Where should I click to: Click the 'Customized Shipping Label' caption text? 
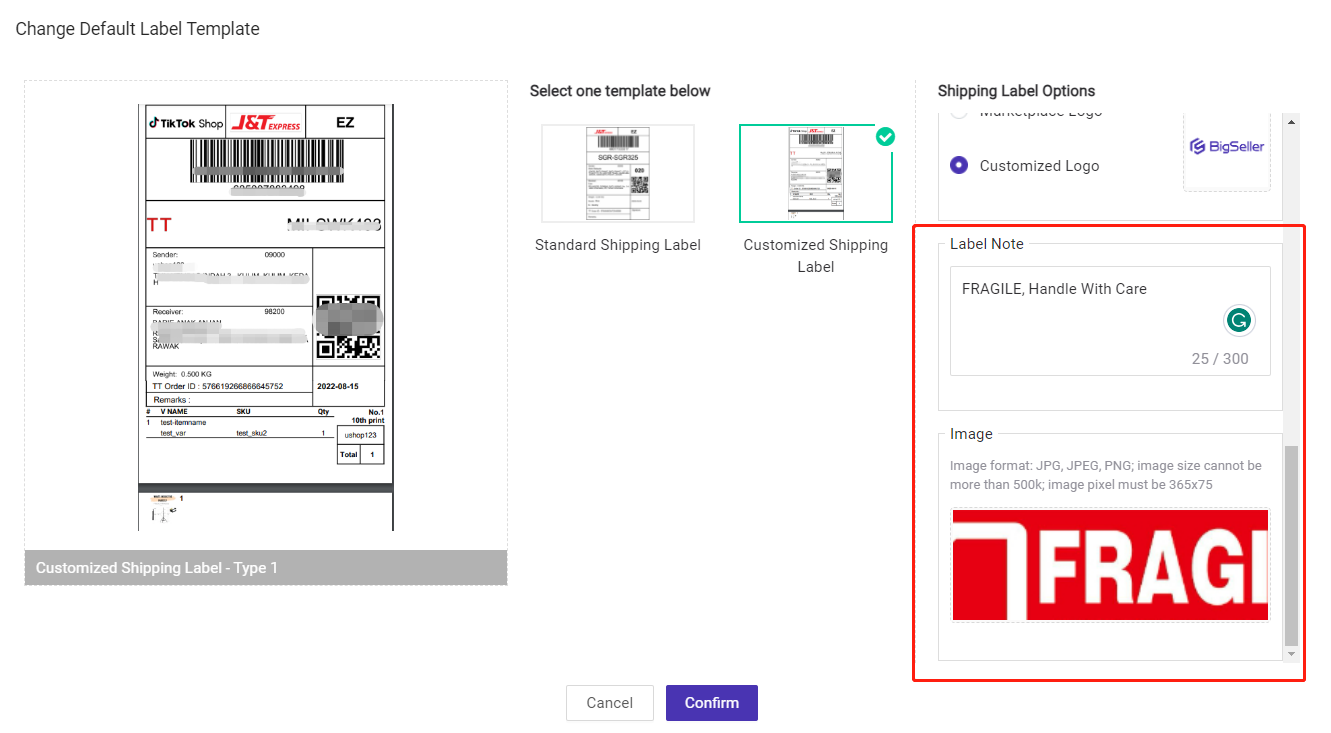pos(816,256)
